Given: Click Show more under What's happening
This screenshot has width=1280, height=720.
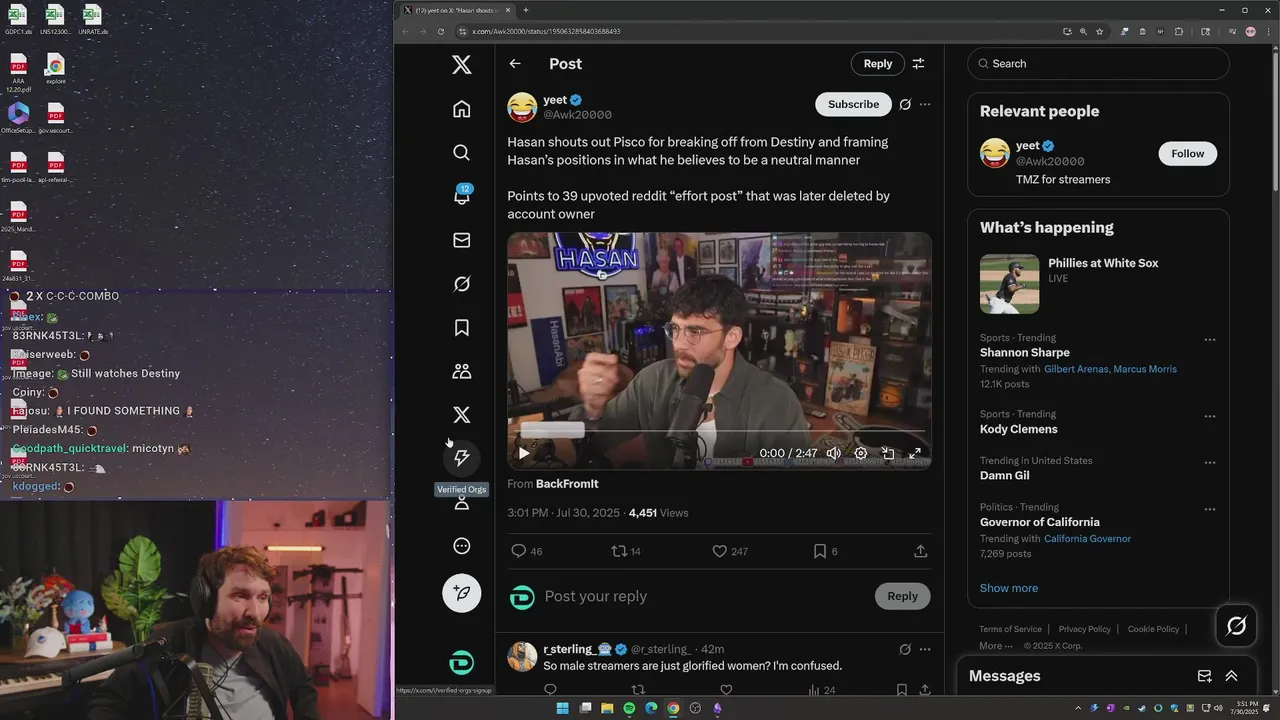Looking at the screenshot, I should tap(1009, 588).
